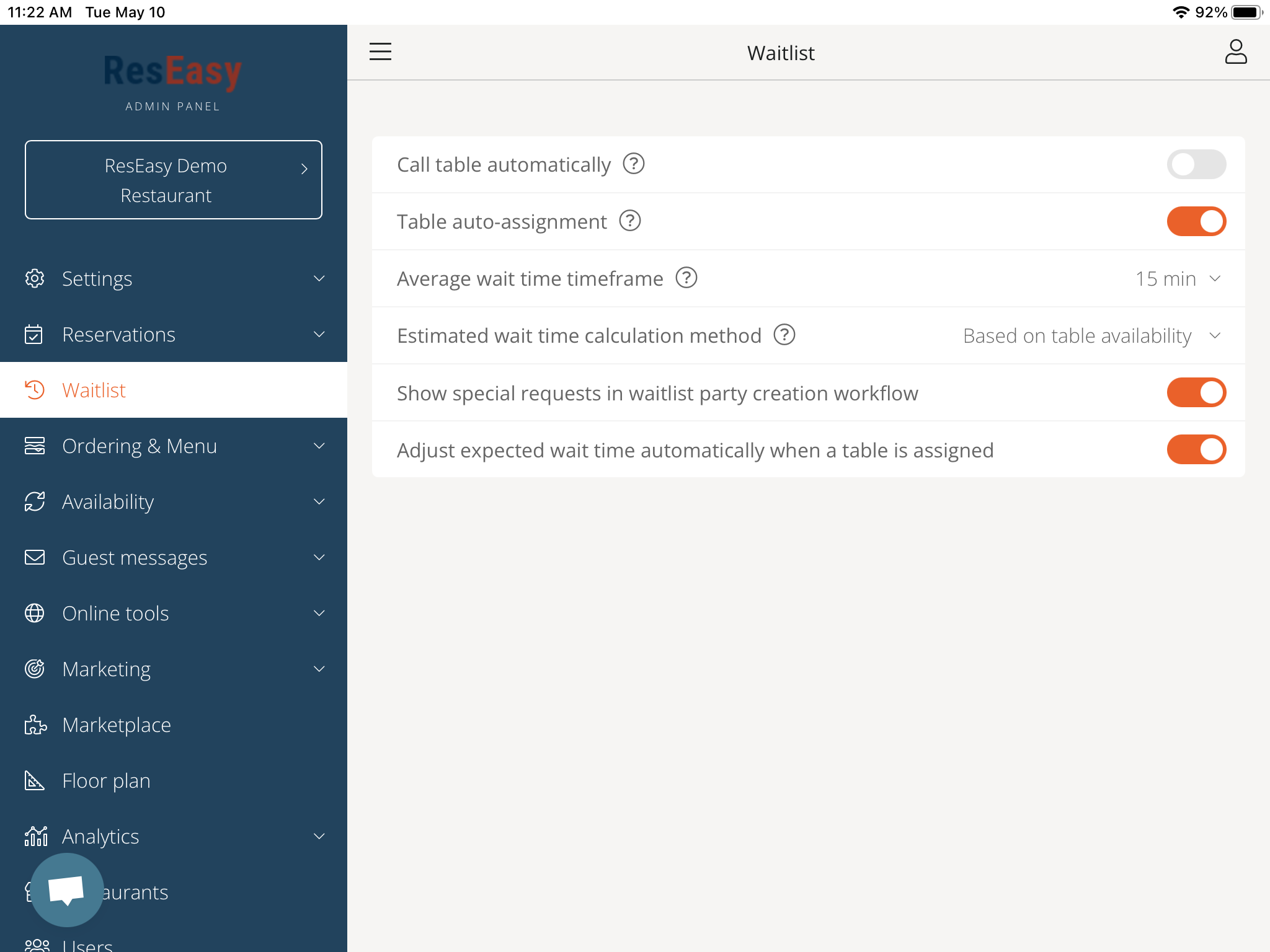Open Based on table availability dropdown
The image size is (1270, 952).
click(x=1091, y=336)
